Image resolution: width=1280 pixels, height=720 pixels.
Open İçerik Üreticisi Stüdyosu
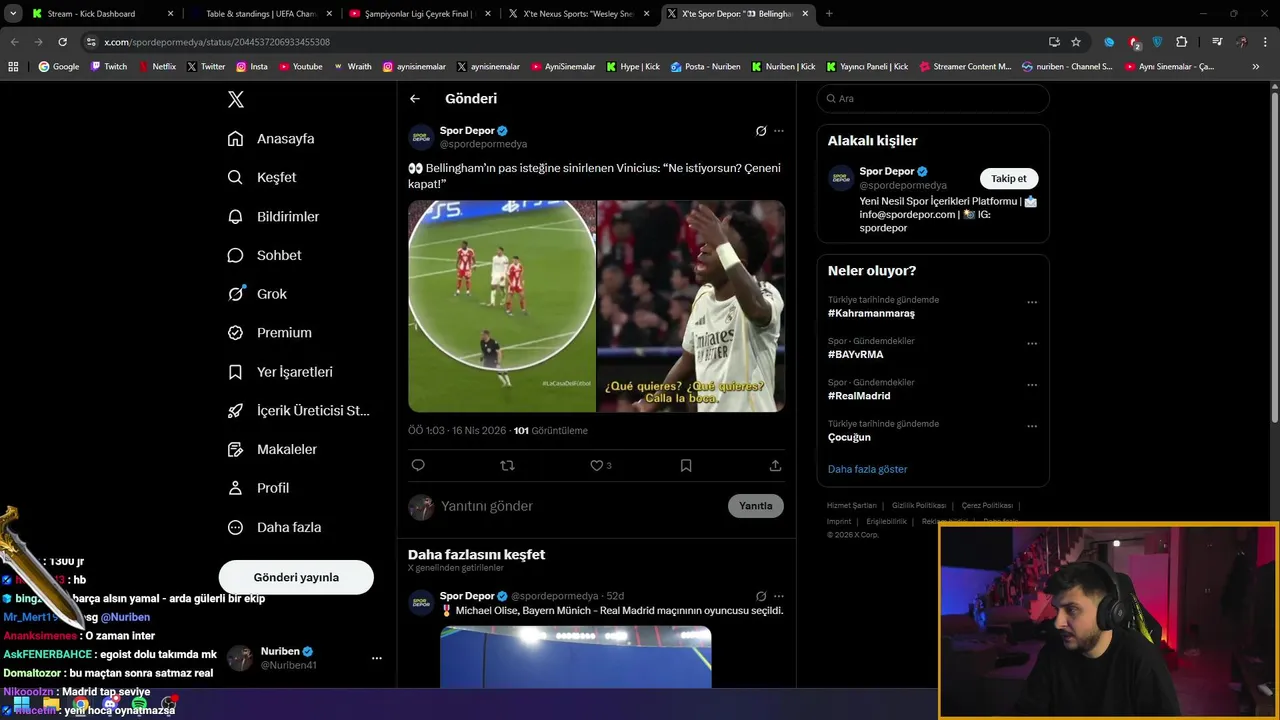click(x=298, y=410)
